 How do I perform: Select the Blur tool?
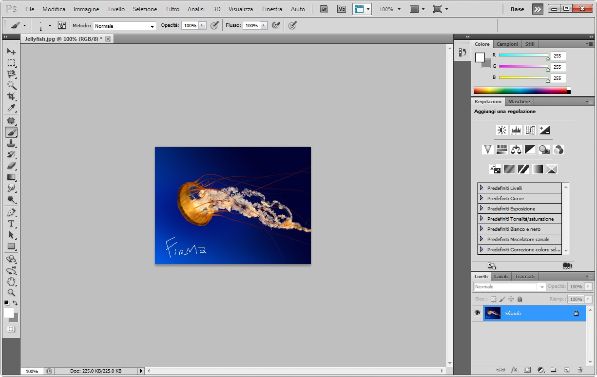click(x=11, y=188)
